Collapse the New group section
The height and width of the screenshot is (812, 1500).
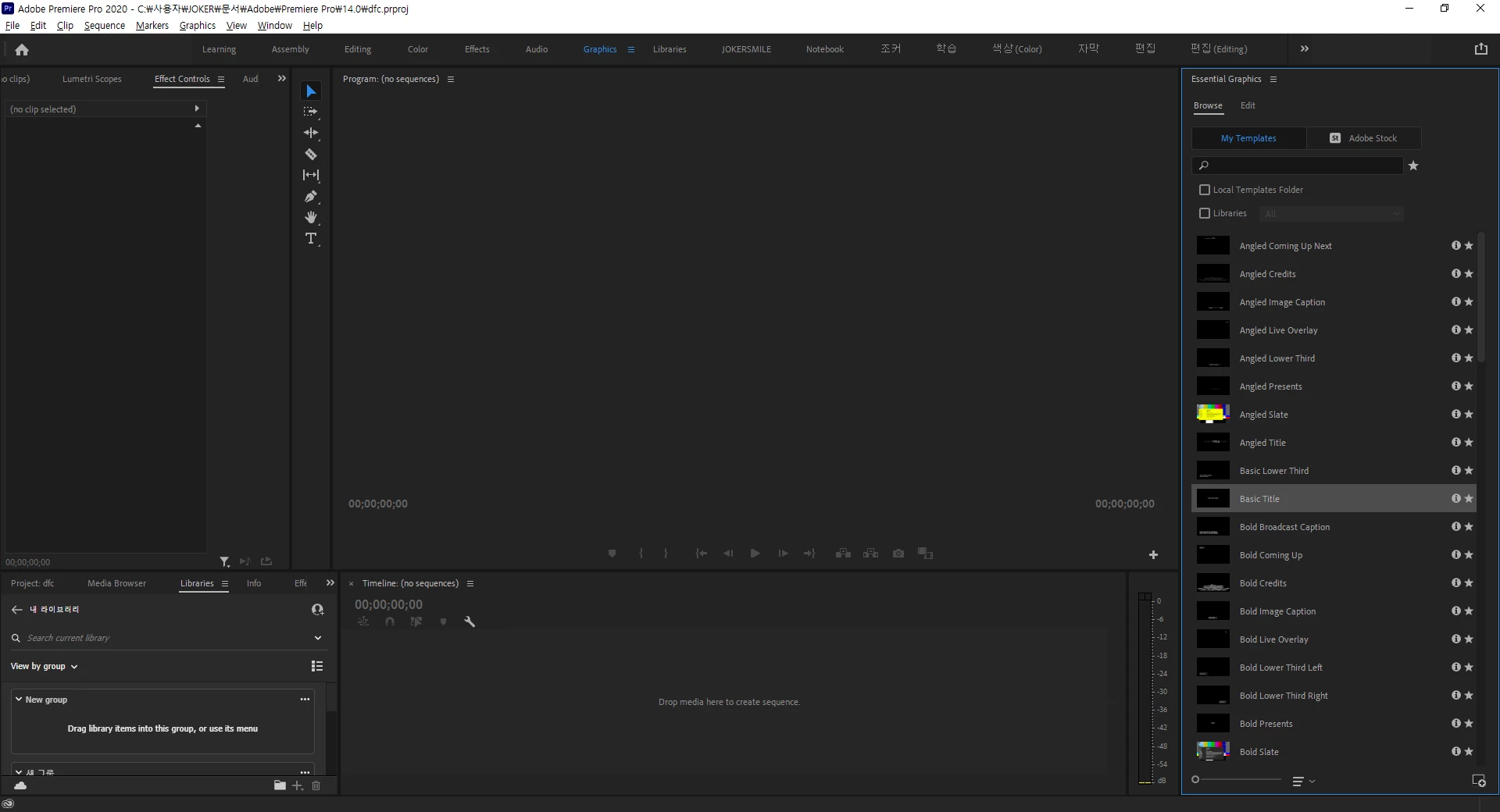pos(19,700)
